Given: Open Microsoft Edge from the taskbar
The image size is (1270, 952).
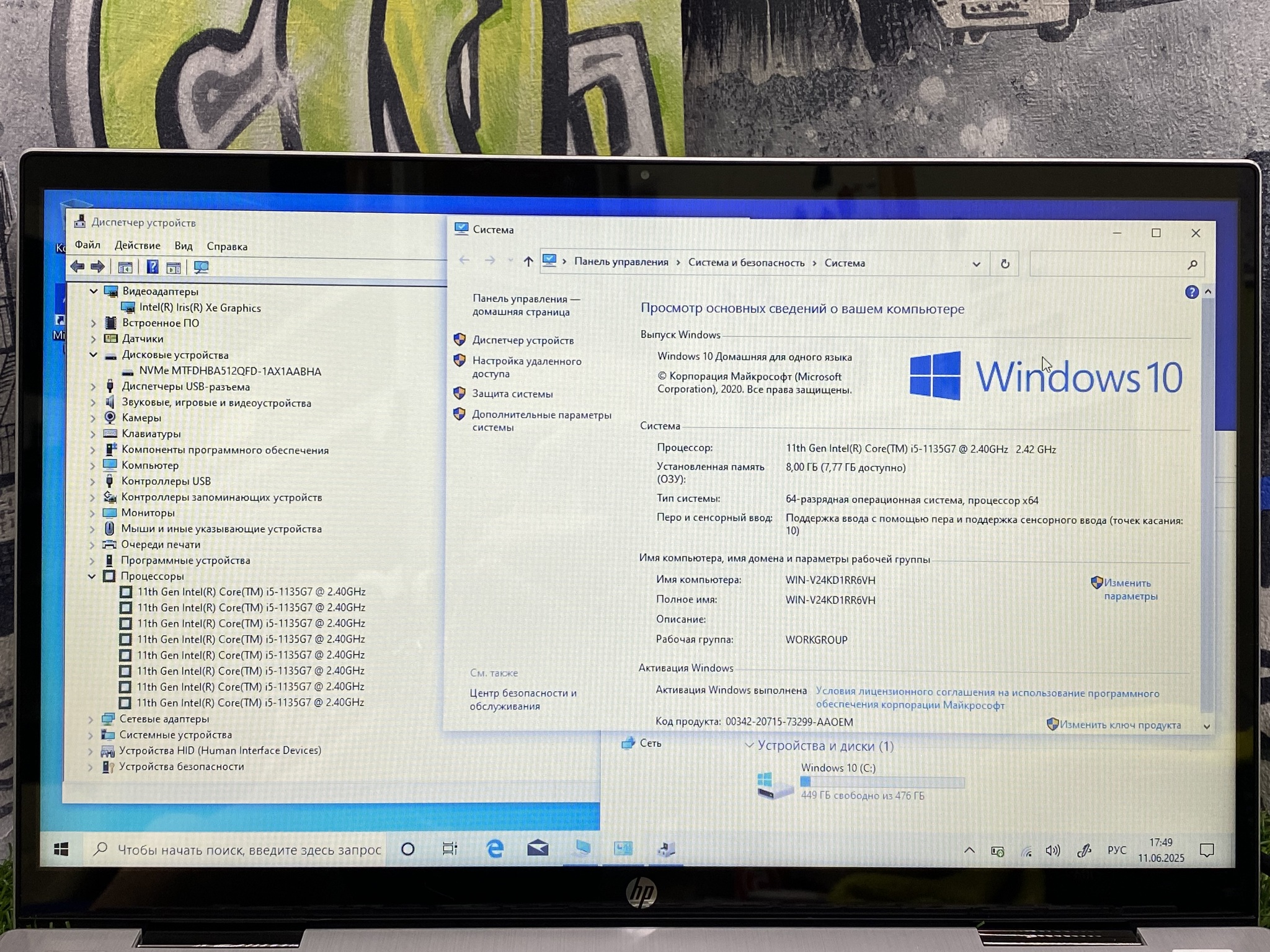Looking at the screenshot, I should point(494,848).
